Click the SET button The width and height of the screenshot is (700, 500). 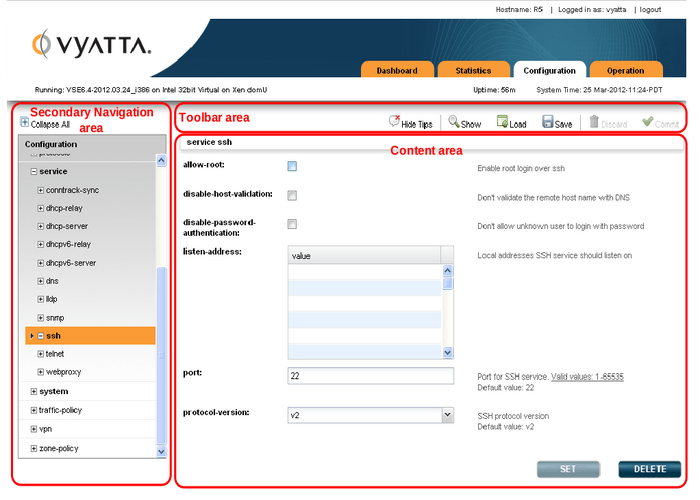568,469
